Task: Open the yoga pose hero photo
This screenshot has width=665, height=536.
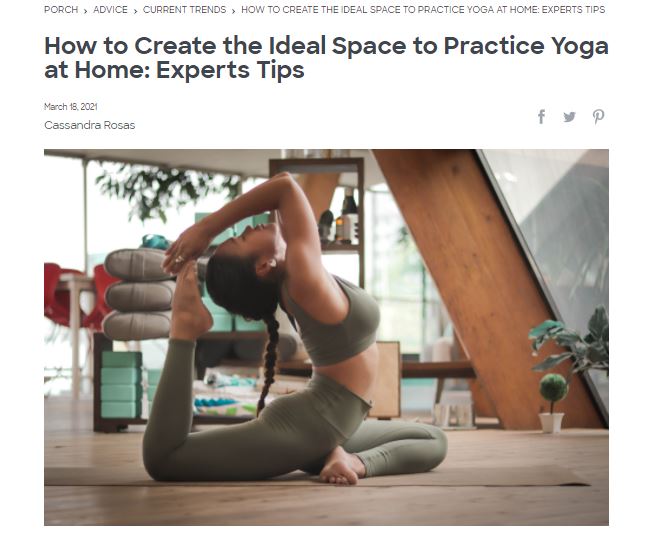Action: pyautogui.click(x=326, y=337)
